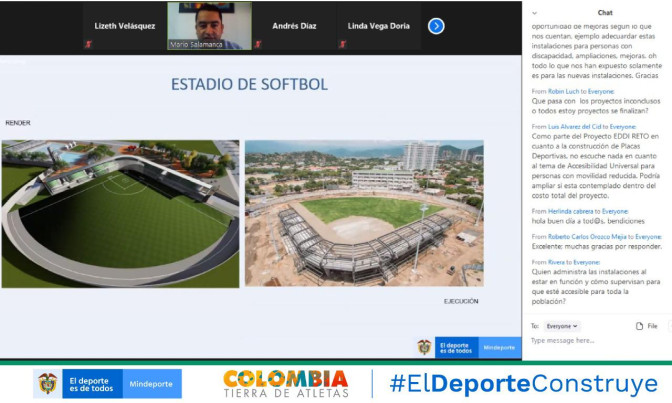Viewport: 672px width, 403px height.
Task: Click the stadium construction aerial photo
Action: 364,213
